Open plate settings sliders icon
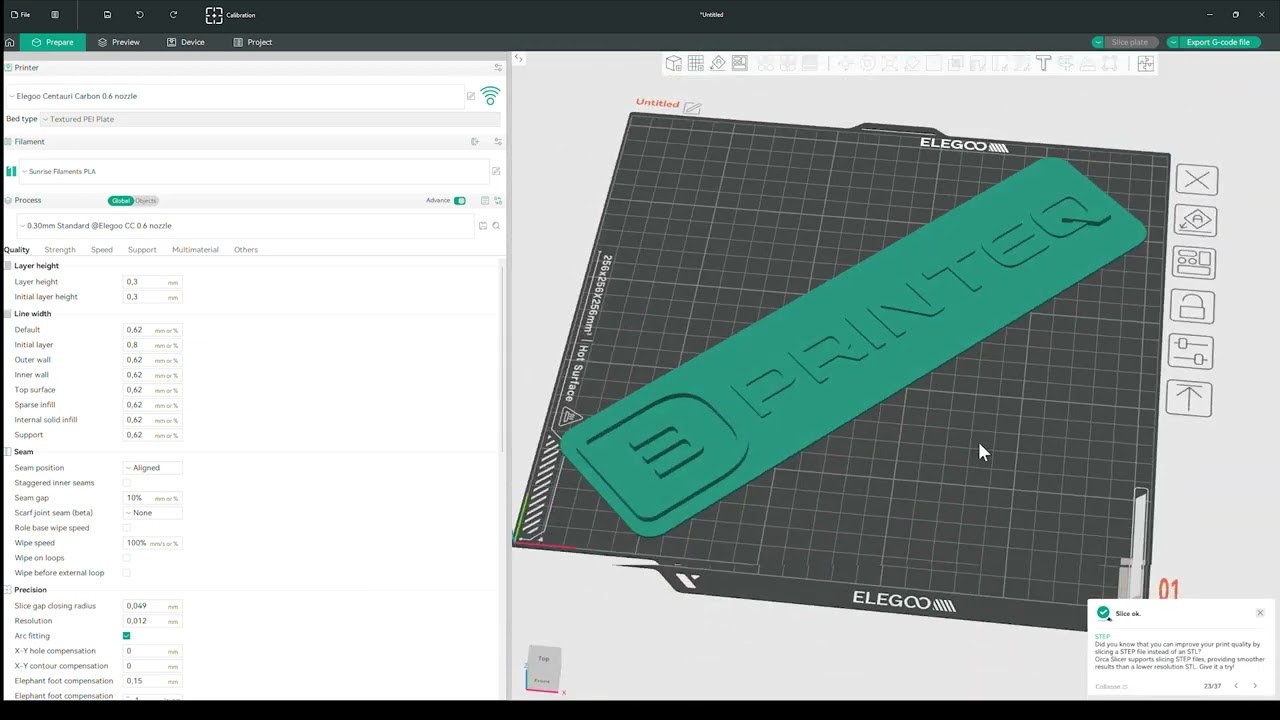The image size is (1280, 720). [1190, 352]
